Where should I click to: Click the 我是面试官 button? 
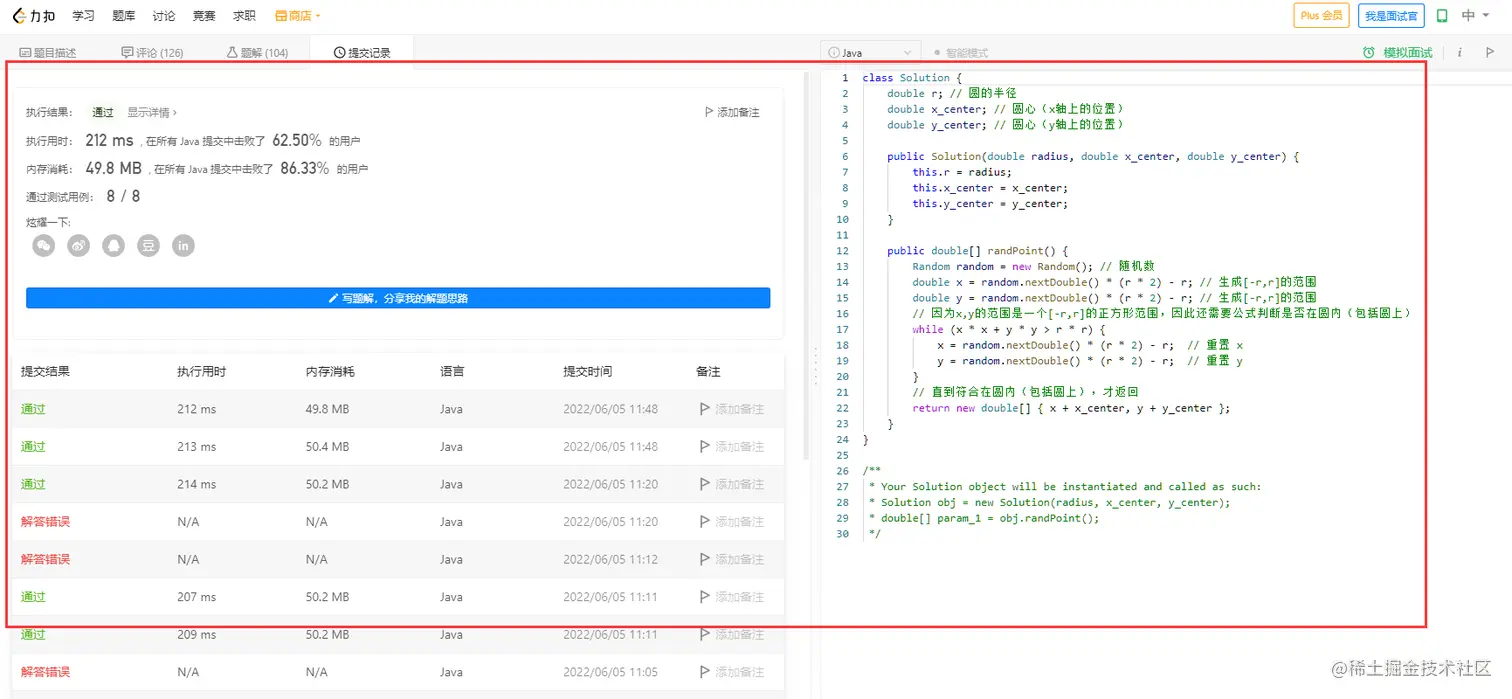(1391, 16)
